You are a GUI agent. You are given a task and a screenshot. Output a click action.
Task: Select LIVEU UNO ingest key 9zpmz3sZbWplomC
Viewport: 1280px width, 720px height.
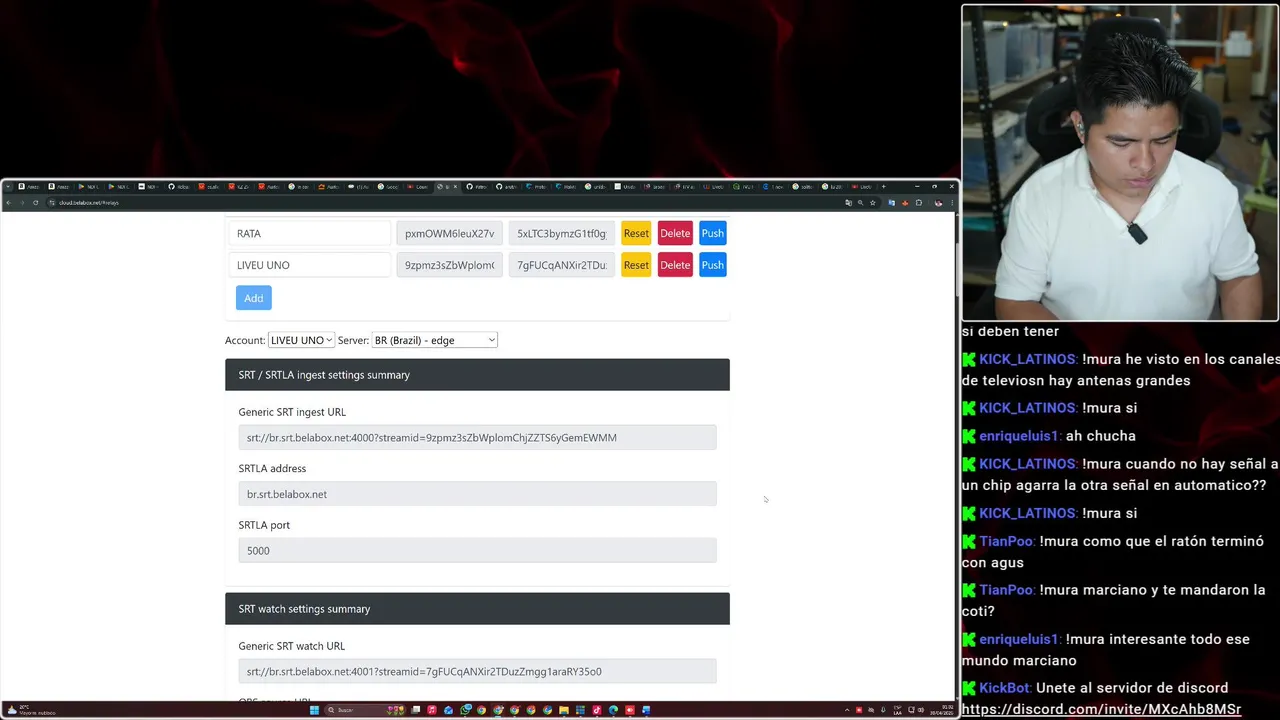(449, 265)
